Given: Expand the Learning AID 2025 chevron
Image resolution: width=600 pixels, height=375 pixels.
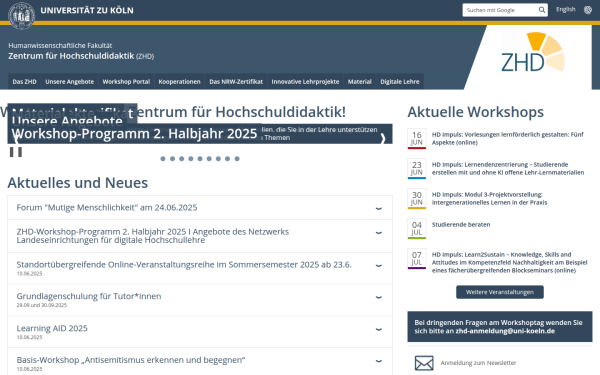Looking at the screenshot, I should (x=378, y=329).
